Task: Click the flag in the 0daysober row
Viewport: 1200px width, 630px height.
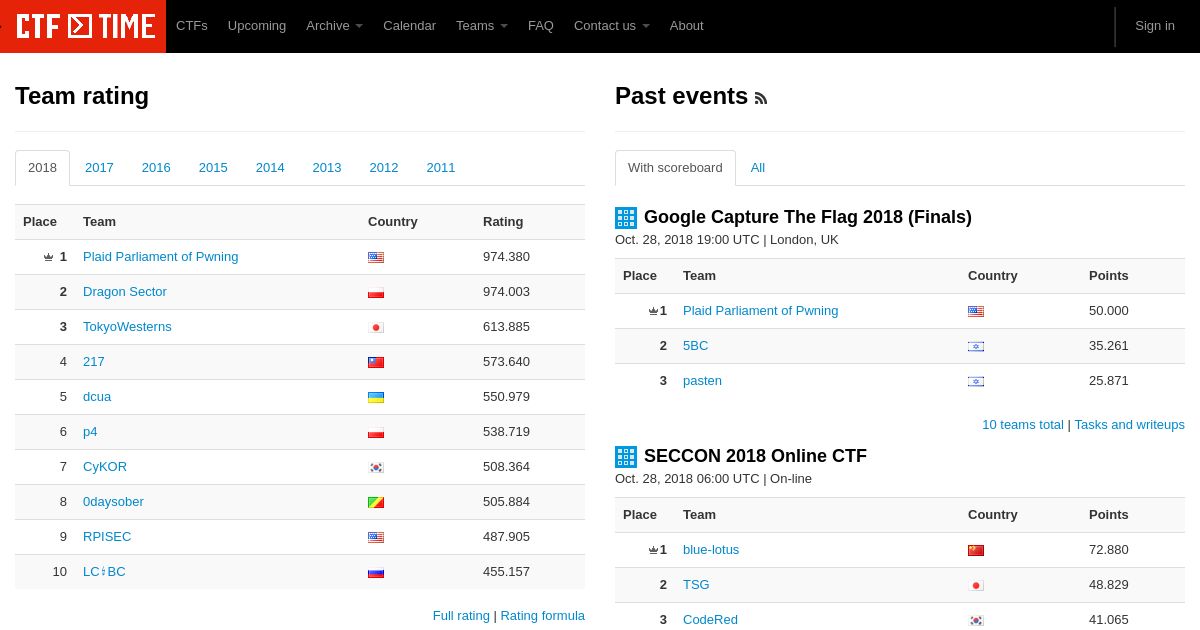Action: click(x=376, y=502)
